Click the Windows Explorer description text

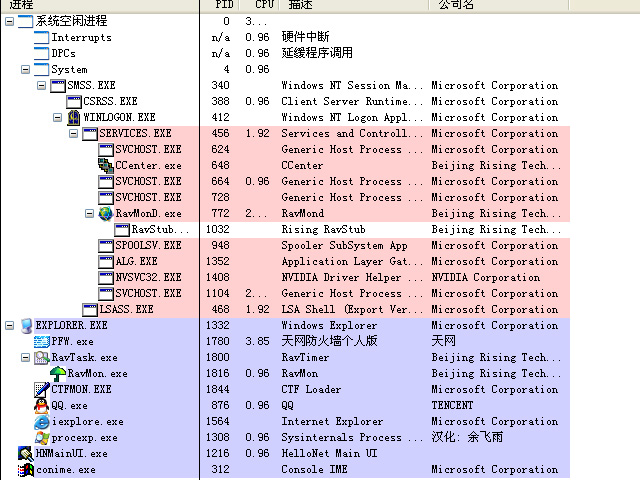329,326
